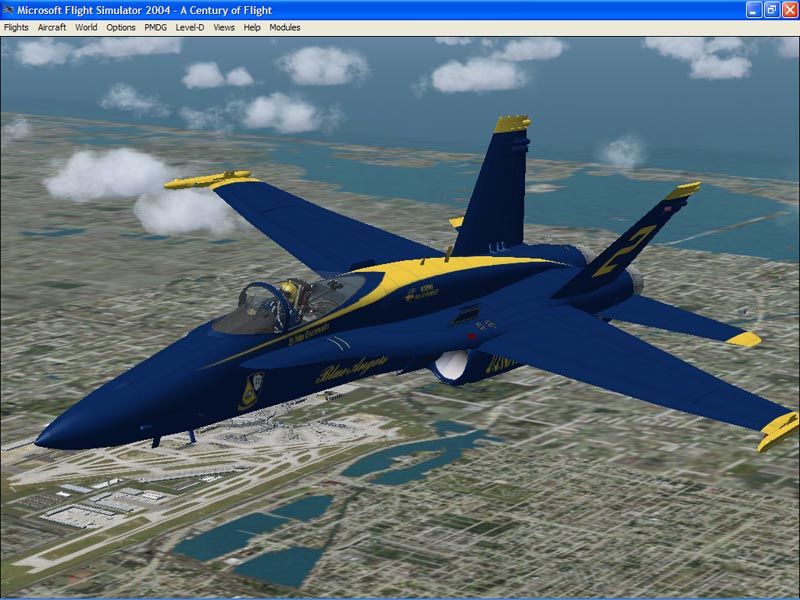Image resolution: width=800 pixels, height=600 pixels.
Task: Open the Modules menu
Action: click(285, 27)
